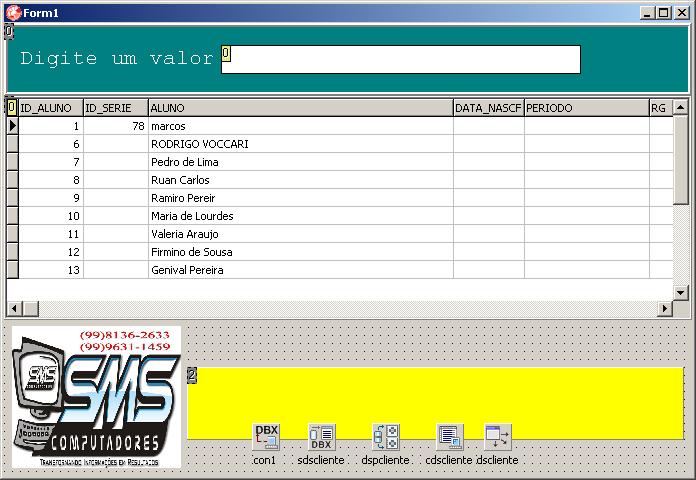Viewport: 696px width, 480px height.
Task: Select the con1 DBX connection component
Action: pos(266,437)
